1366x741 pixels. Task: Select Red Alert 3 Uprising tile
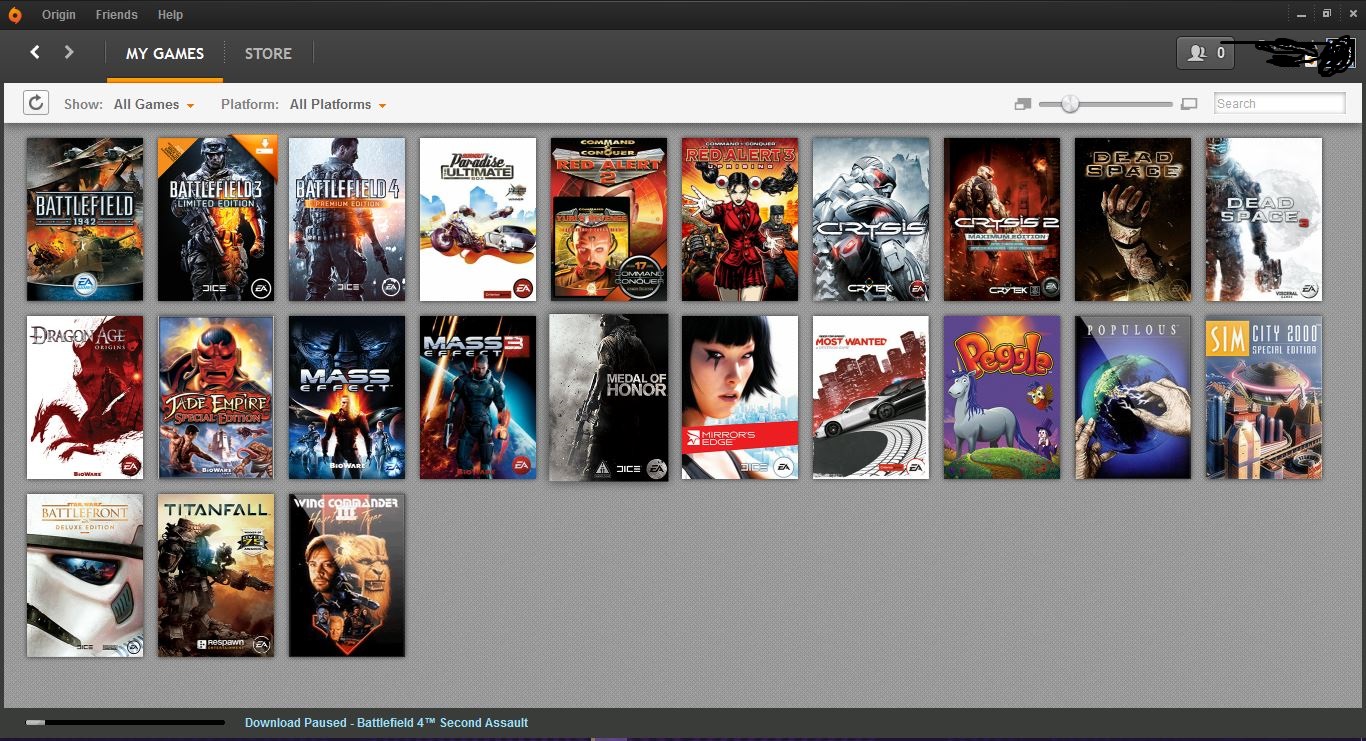pyautogui.click(x=740, y=219)
